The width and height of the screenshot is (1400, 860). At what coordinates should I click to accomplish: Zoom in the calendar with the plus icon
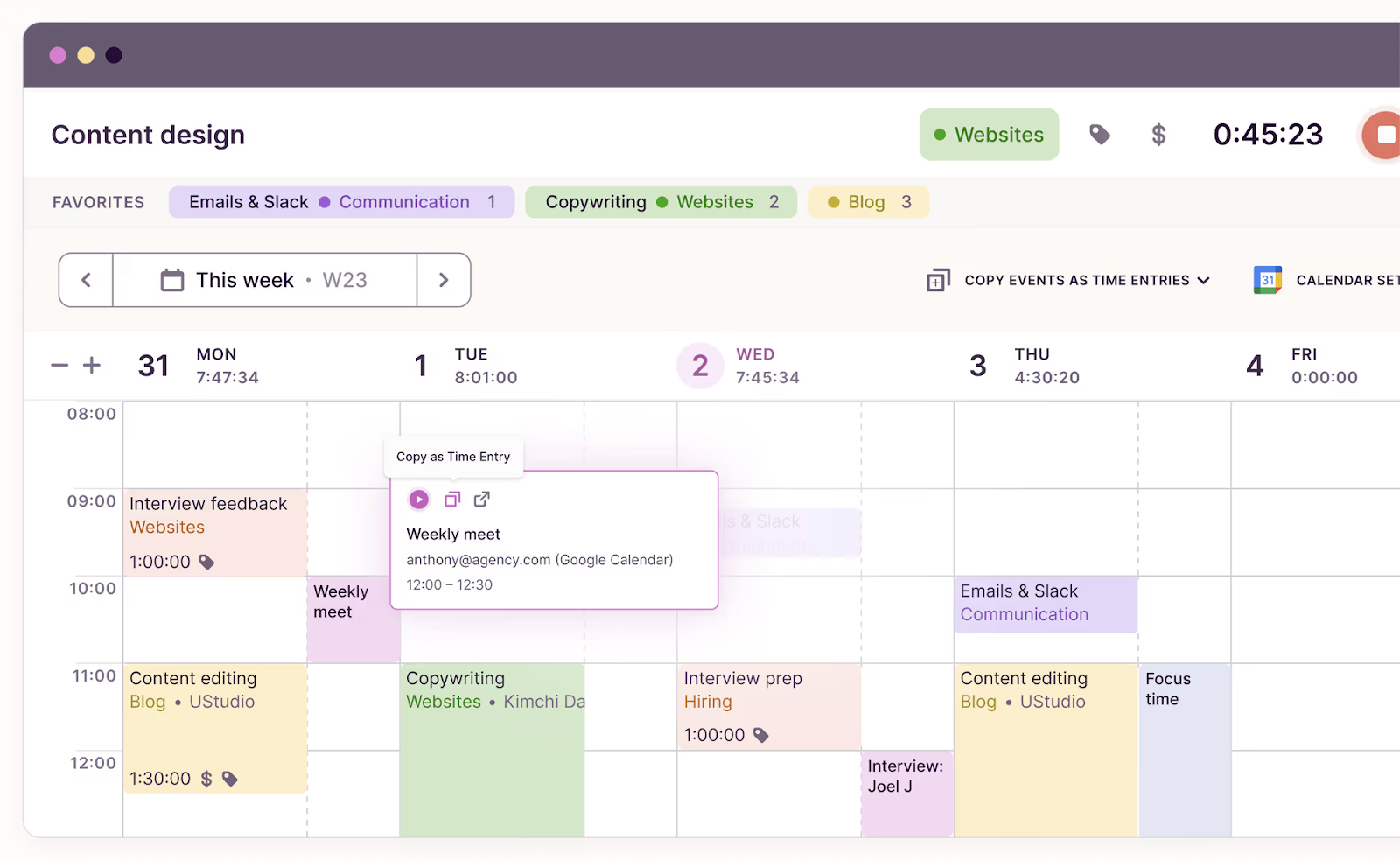point(92,365)
